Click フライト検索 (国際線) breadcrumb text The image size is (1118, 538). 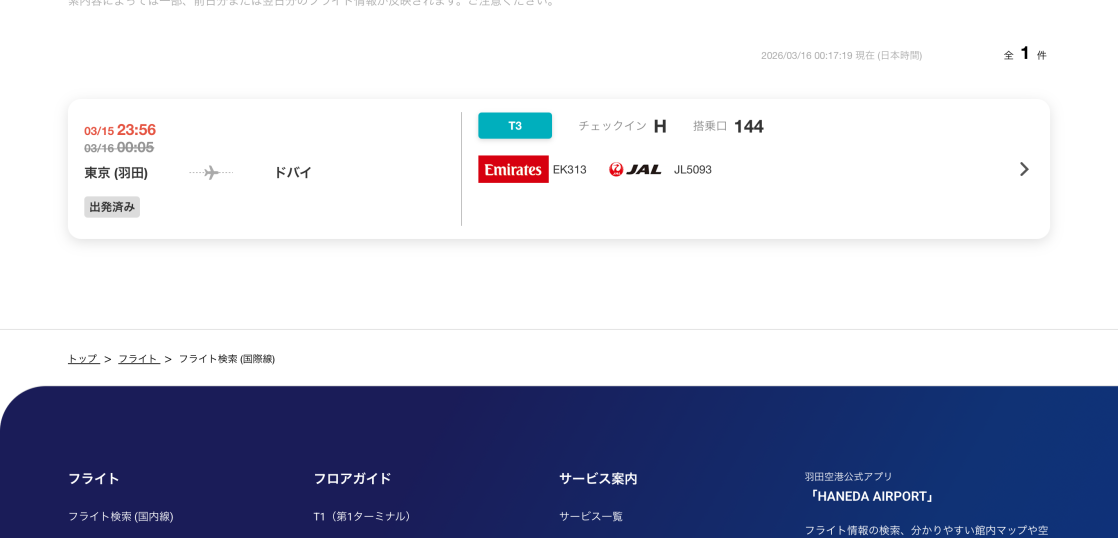pos(227,359)
